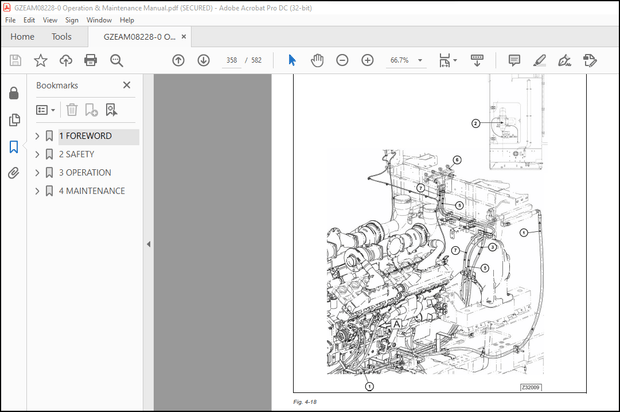Expand the 4 MAINTENANCE bookmark

(37, 191)
